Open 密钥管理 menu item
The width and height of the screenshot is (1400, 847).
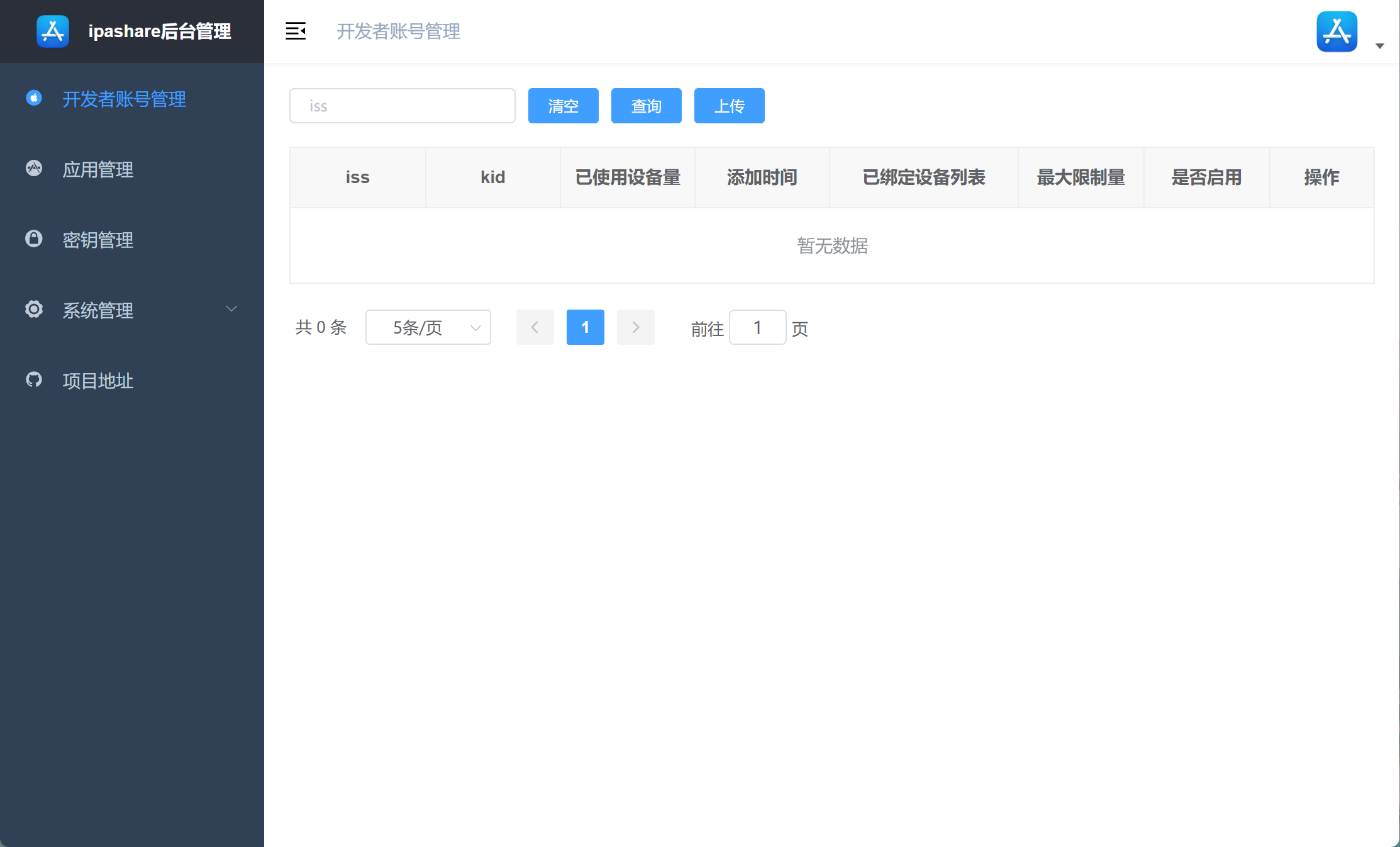pyautogui.click(x=132, y=239)
